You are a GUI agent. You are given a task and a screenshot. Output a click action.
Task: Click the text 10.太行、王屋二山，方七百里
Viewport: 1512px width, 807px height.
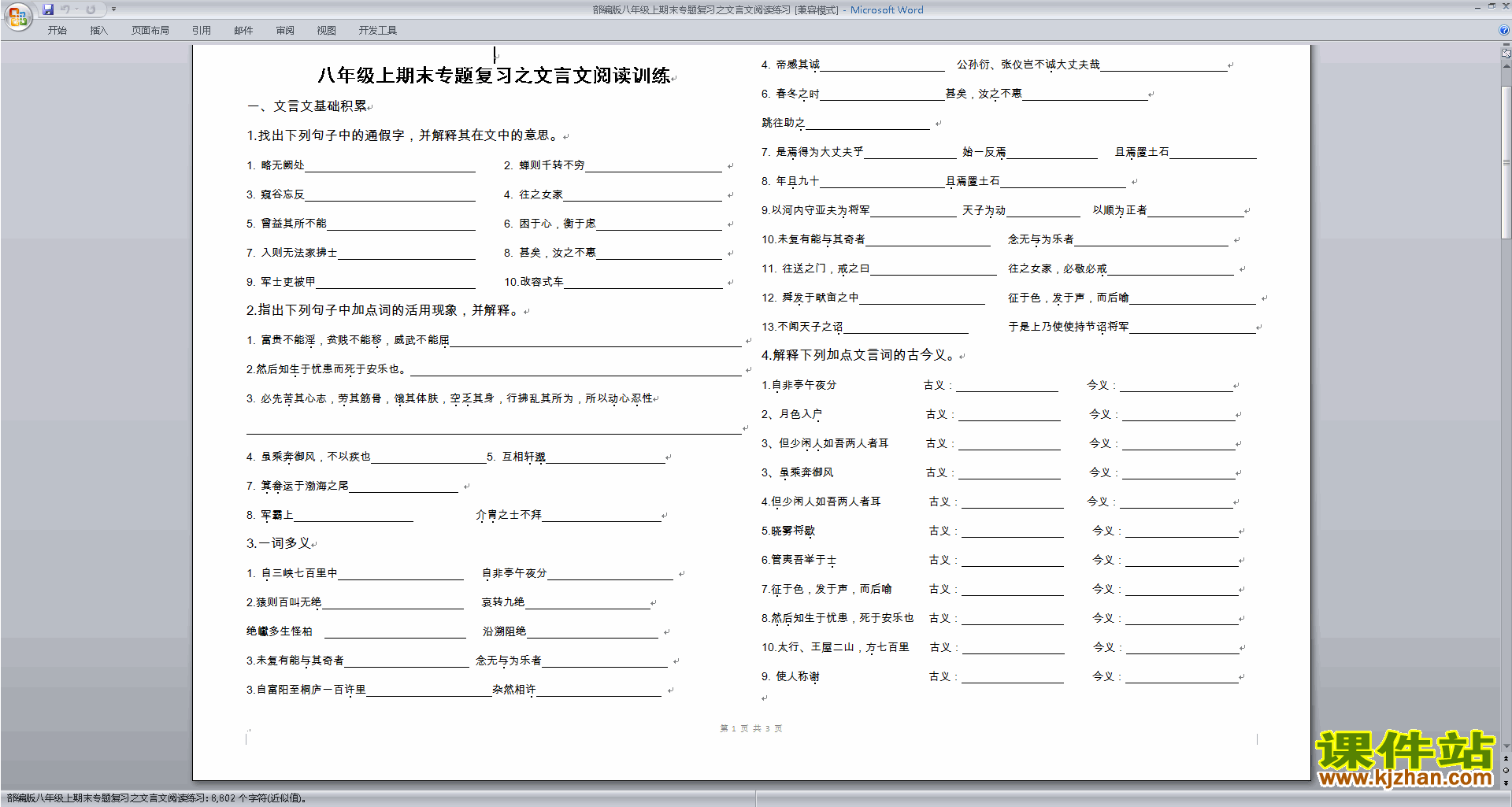click(x=836, y=647)
